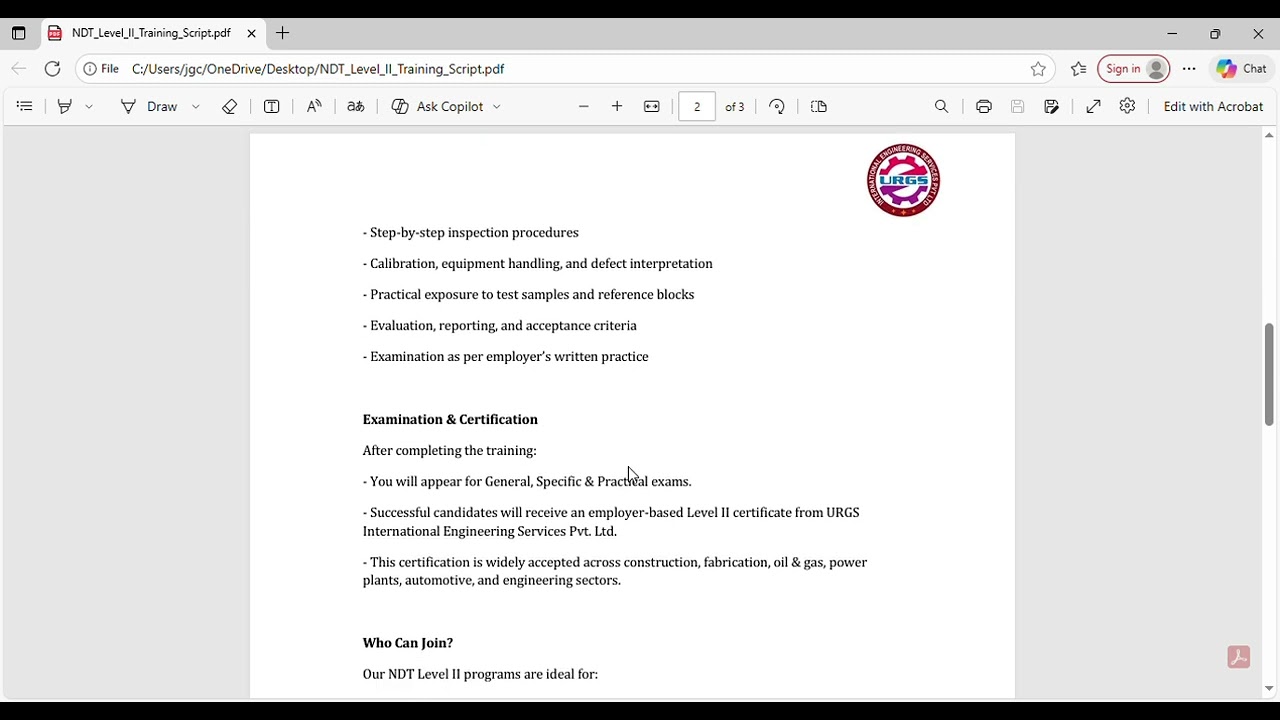Expand the highlight color options dropdown
This screenshot has width=1280, height=720.
89,106
